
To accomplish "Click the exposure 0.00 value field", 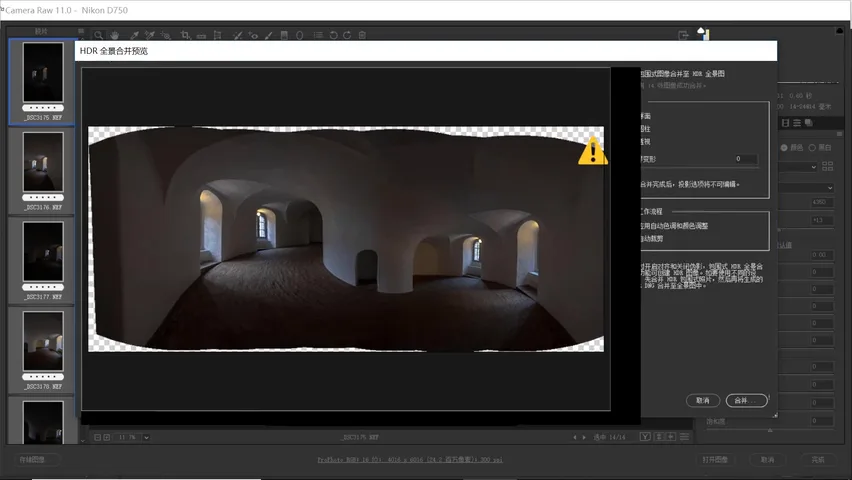I will pyautogui.click(x=822, y=255).
